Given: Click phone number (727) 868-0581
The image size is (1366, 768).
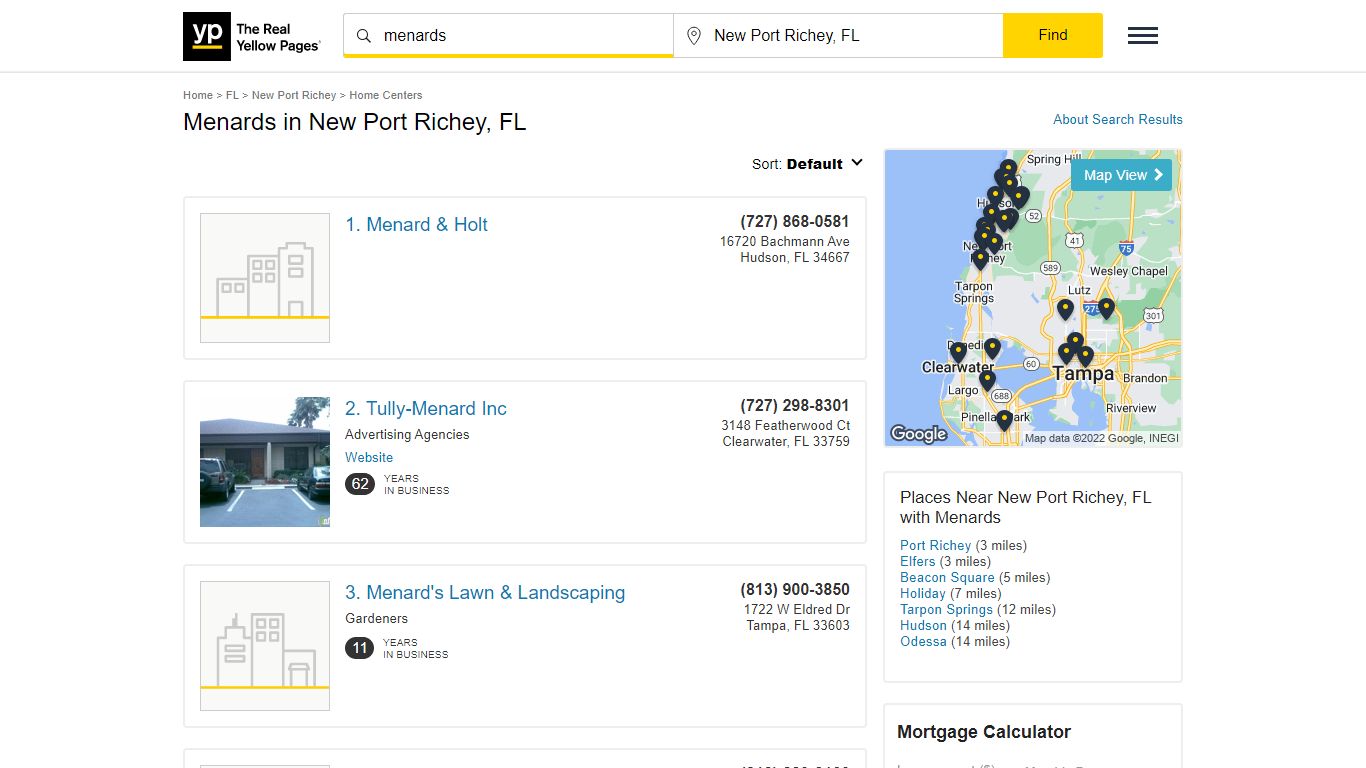Looking at the screenshot, I should point(795,221).
